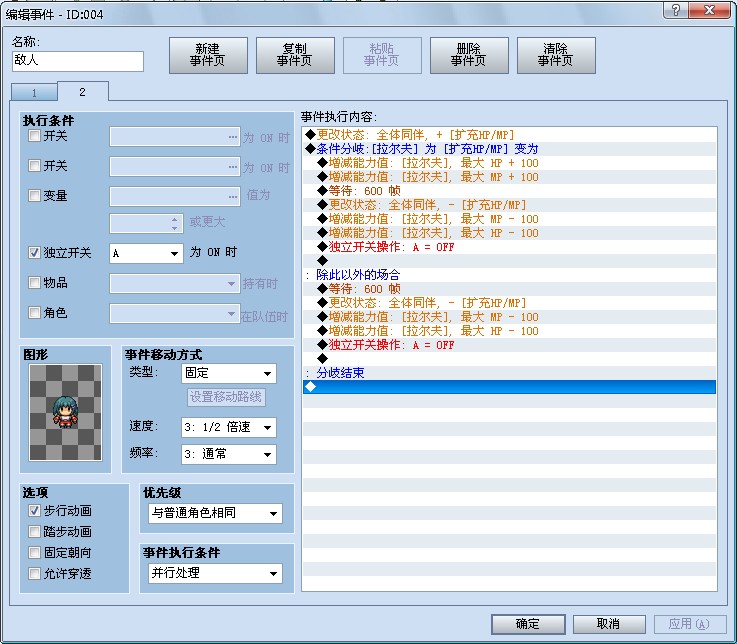
Task: Select the 最大 MP + 100 command line
Action: [x=510, y=177]
